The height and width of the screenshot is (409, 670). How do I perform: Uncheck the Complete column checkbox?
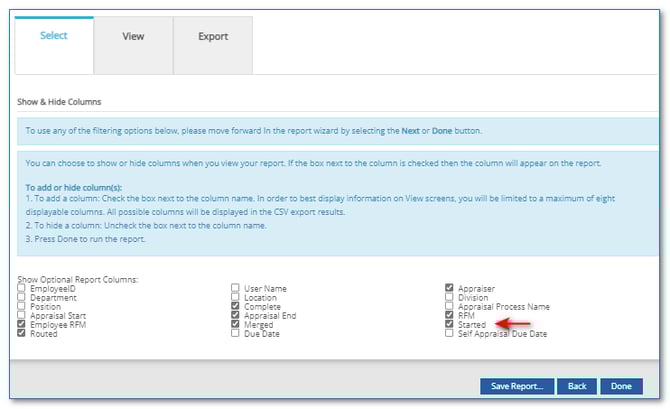pyautogui.click(x=236, y=306)
